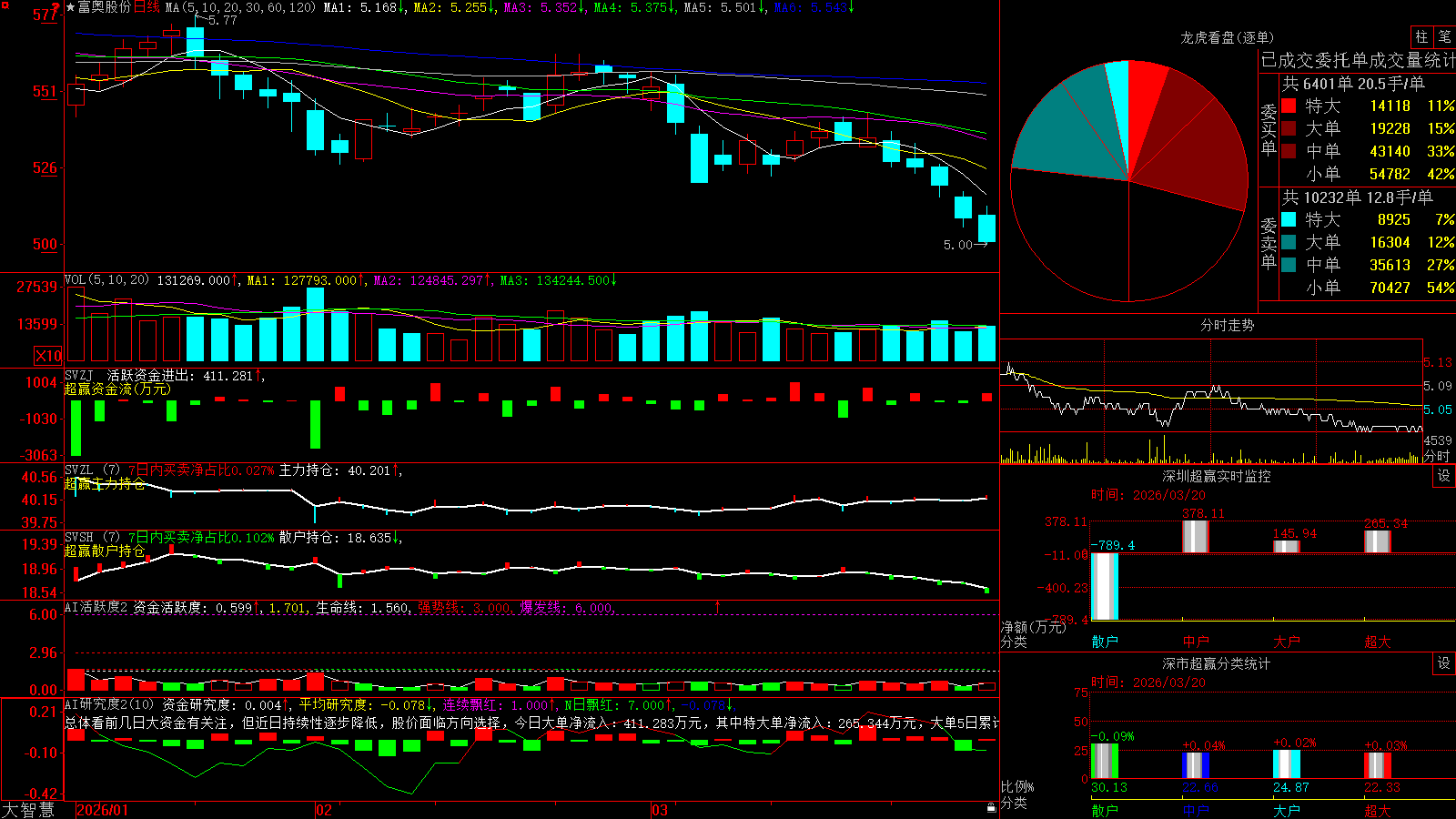The image size is (1456, 819).
Task: Click the star icon before 富奥股份
Action: 70,7
